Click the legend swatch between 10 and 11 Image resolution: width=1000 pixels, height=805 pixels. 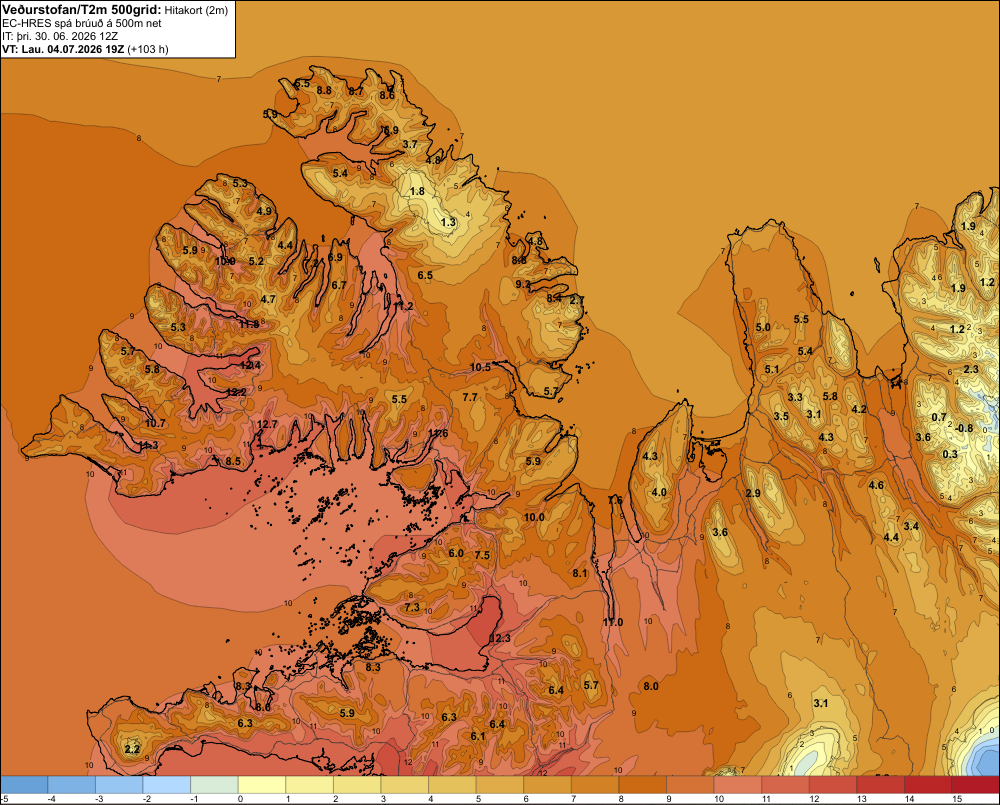(737, 785)
